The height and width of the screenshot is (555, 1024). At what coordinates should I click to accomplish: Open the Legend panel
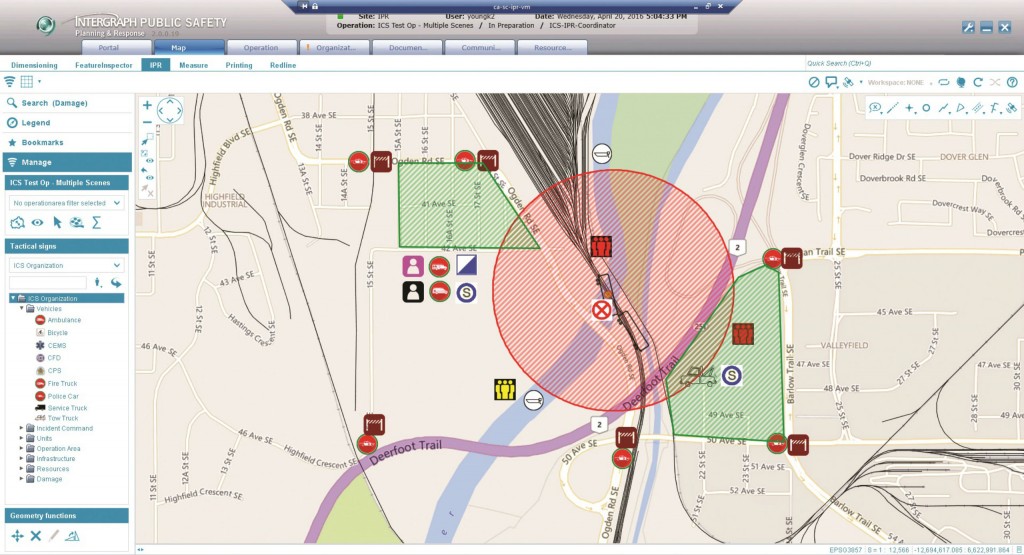[x=66, y=123]
